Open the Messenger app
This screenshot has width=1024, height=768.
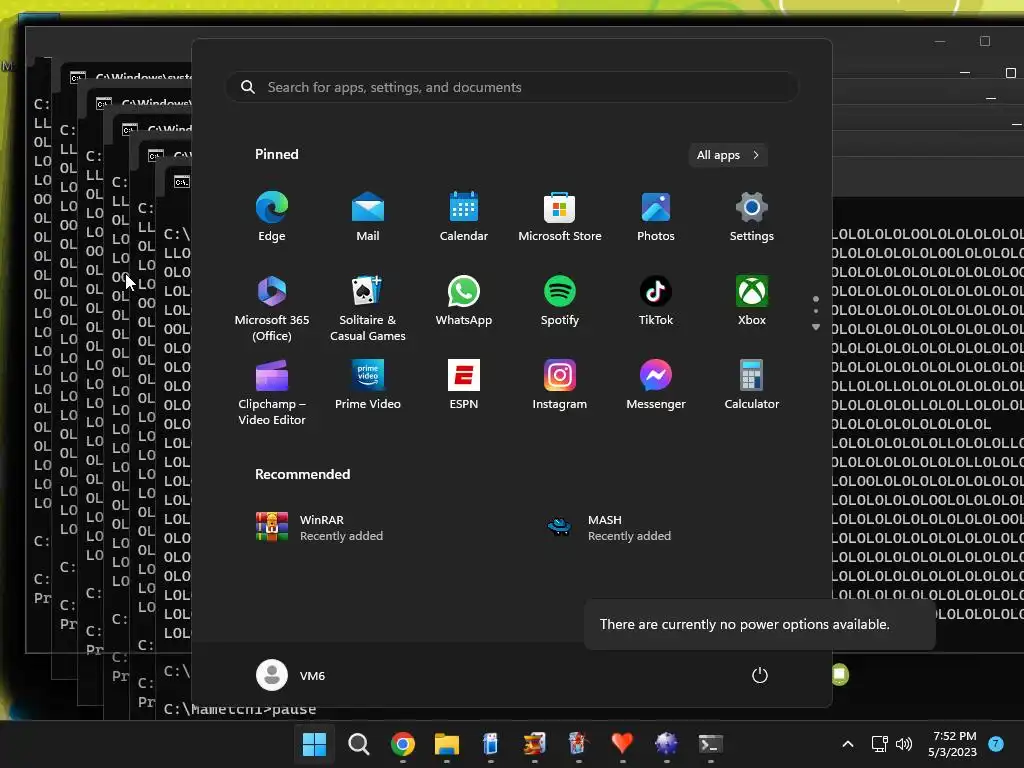pos(656,385)
